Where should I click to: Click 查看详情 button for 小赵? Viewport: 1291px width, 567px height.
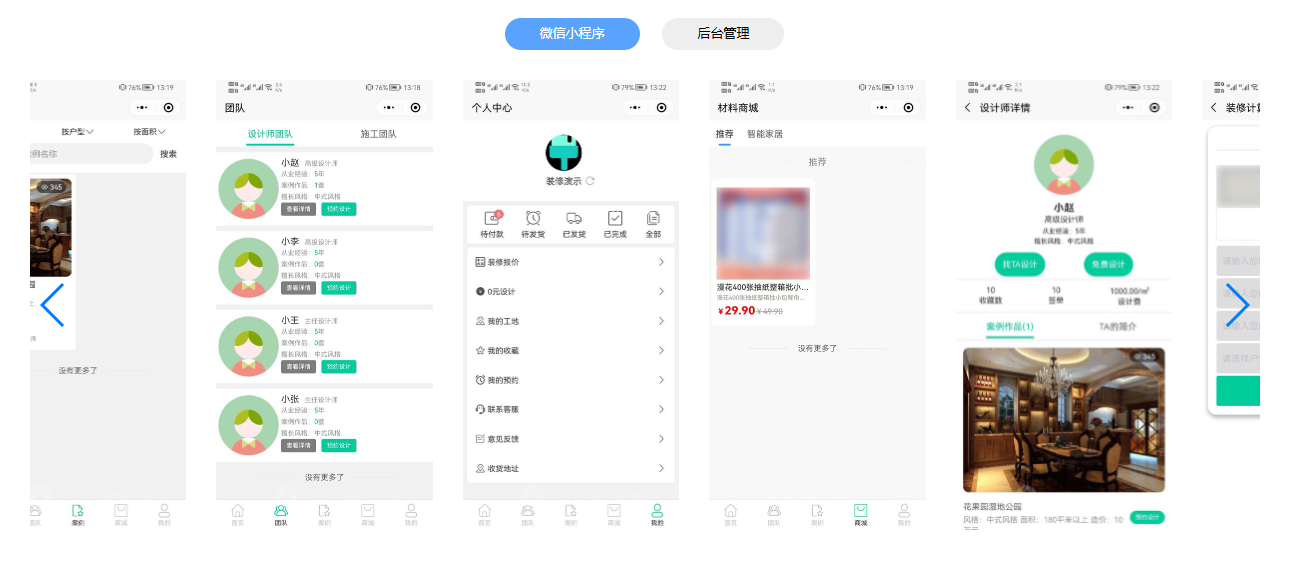(298, 209)
